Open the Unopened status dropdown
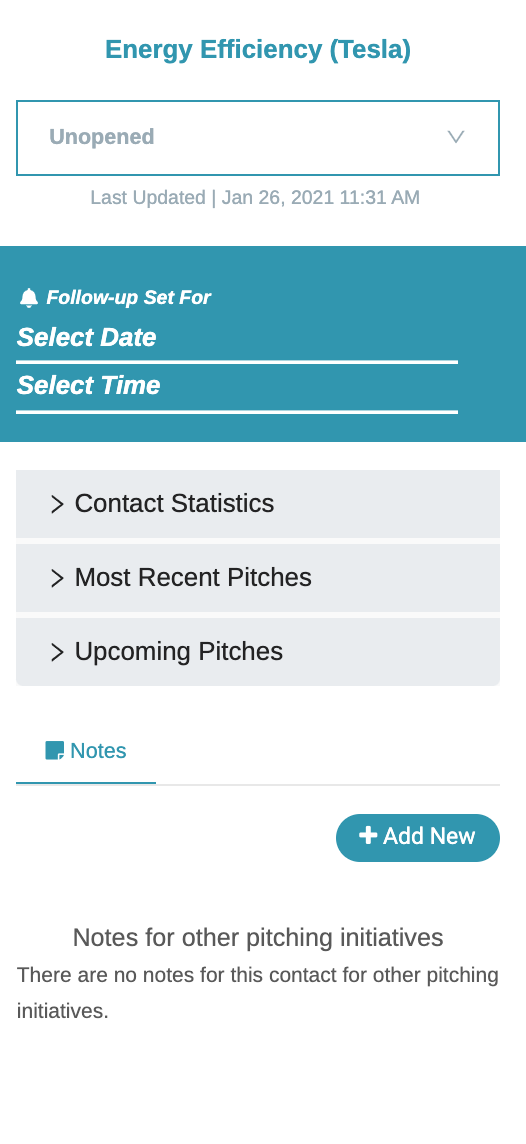This screenshot has height=1144, width=526. 258,138
